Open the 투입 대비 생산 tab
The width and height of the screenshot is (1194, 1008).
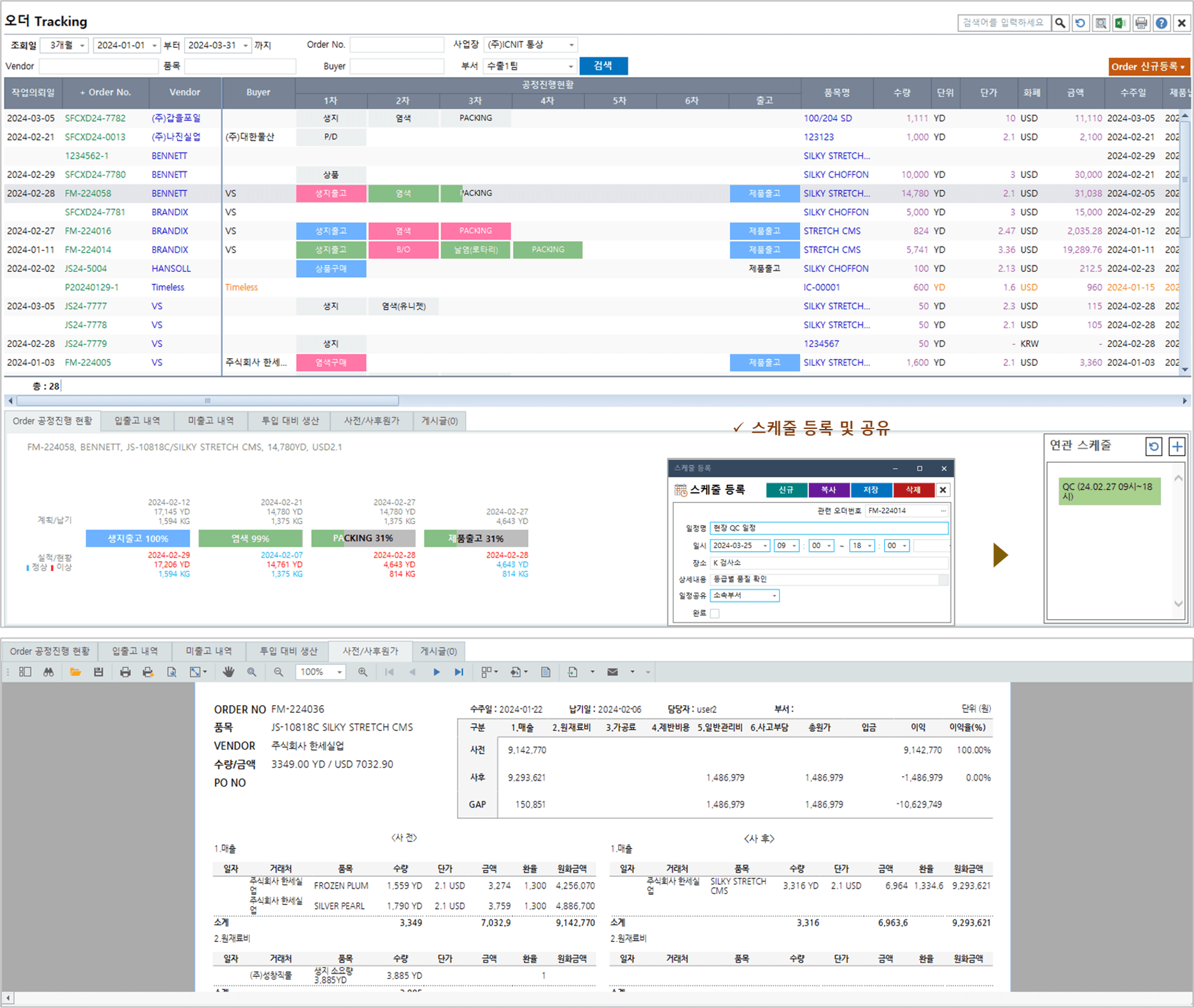[x=290, y=421]
